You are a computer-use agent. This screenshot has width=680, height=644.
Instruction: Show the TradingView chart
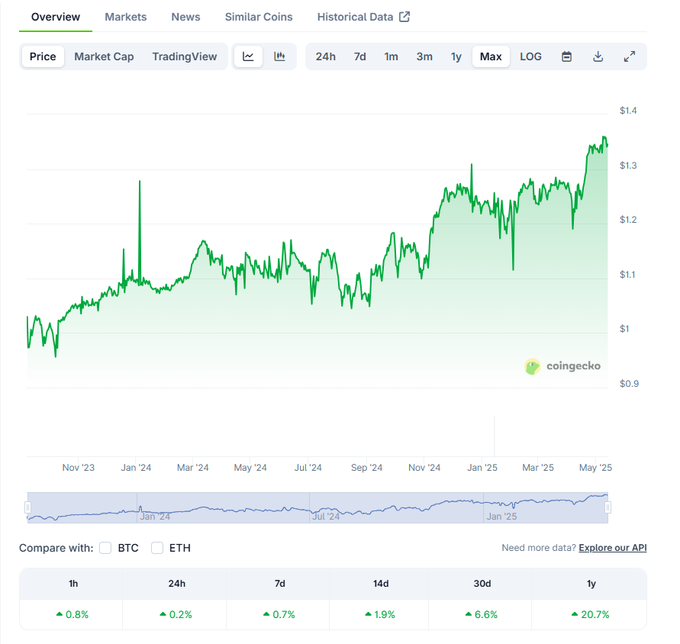(184, 57)
